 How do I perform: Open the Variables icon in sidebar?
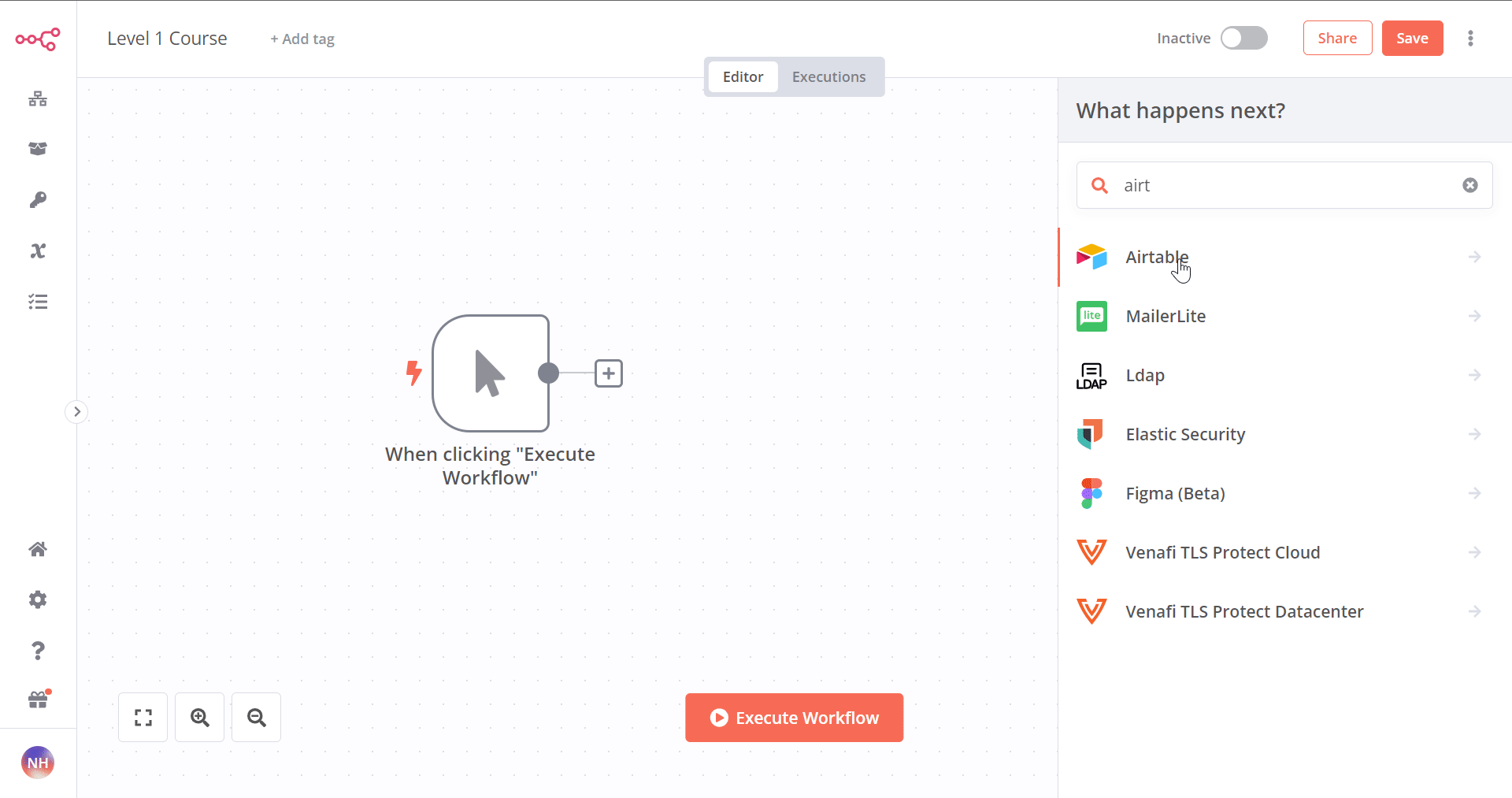click(x=38, y=251)
